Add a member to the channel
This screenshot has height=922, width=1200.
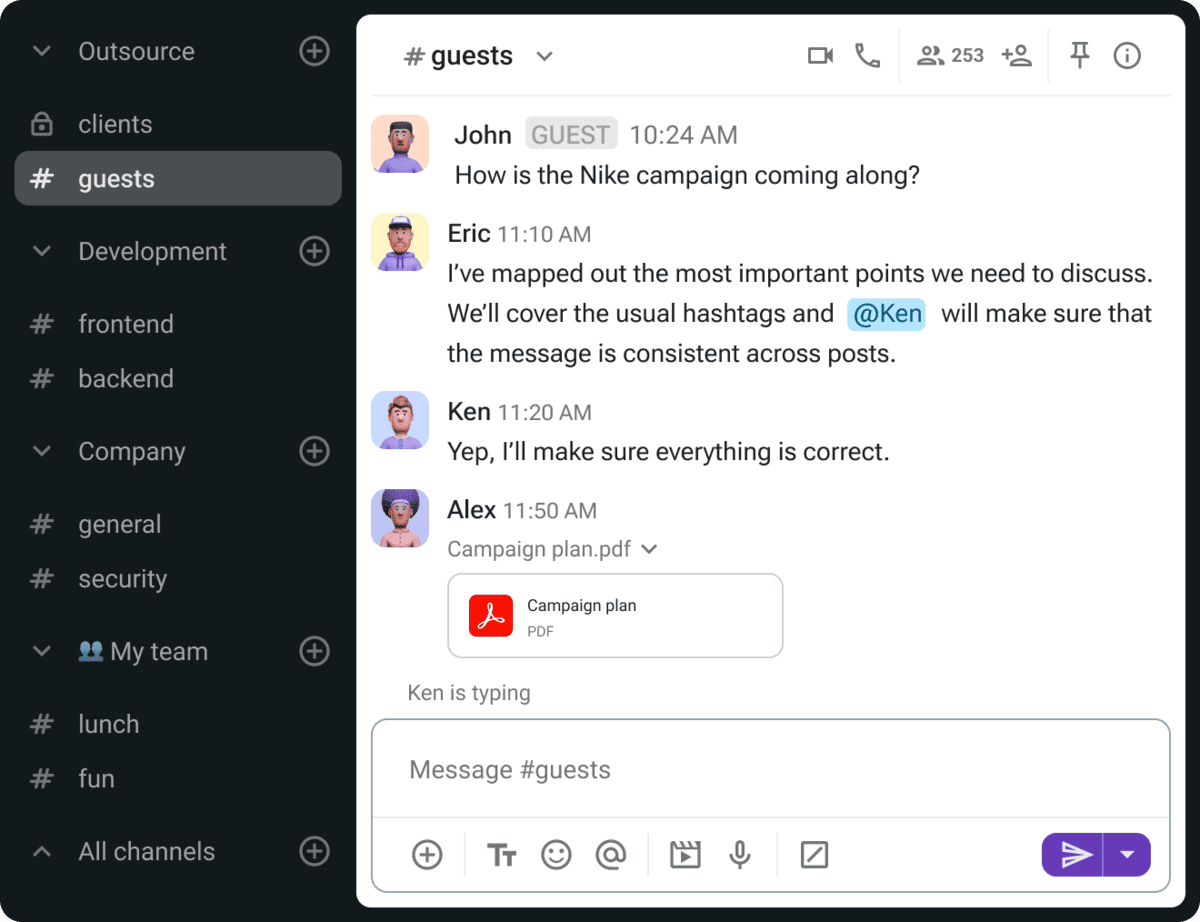point(1016,56)
